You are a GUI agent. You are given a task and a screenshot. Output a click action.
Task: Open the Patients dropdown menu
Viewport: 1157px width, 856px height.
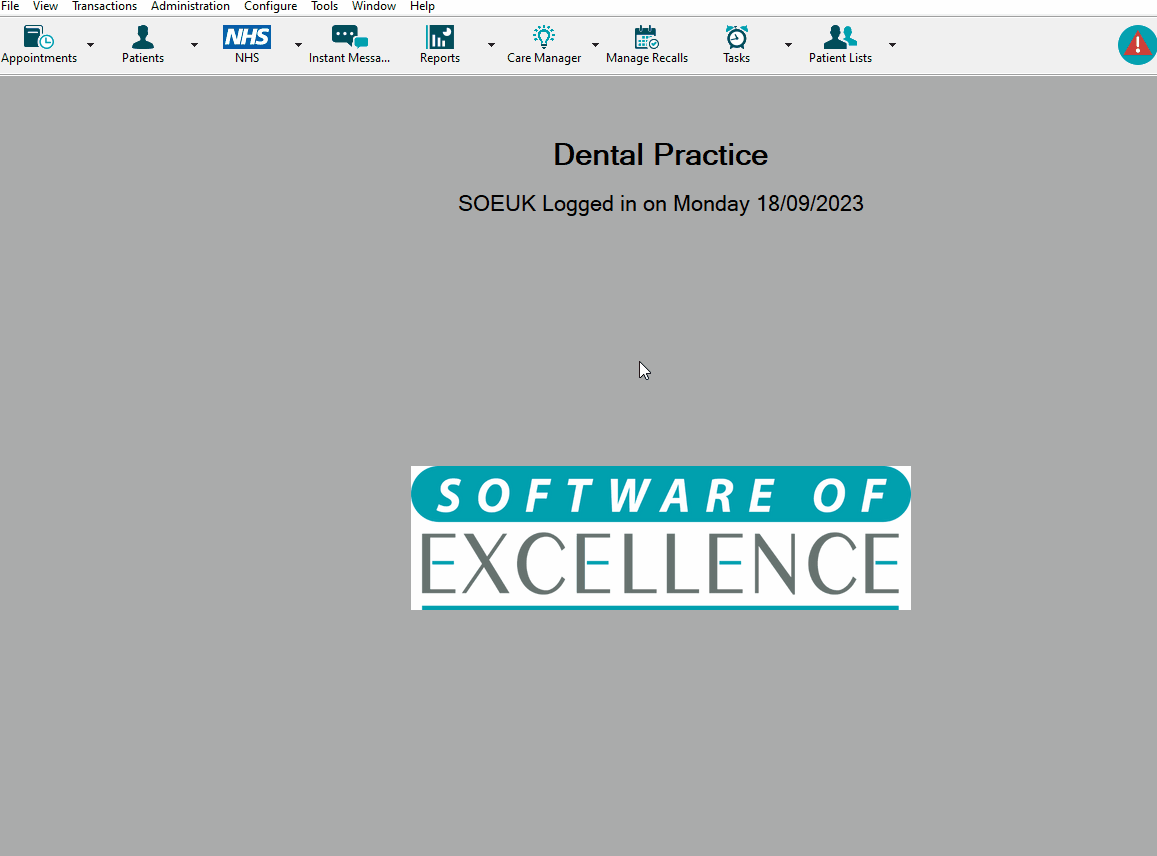(x=194, y=44)
